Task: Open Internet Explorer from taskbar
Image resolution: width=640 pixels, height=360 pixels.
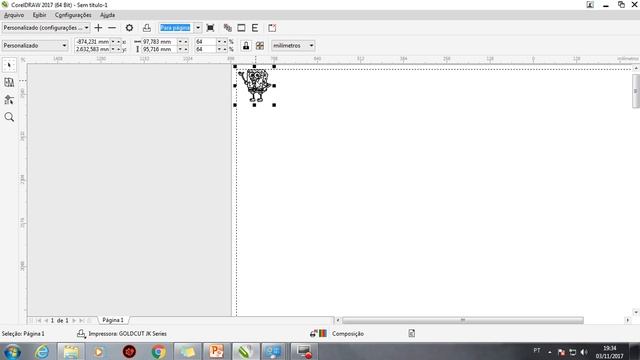Action: (42, 351)
